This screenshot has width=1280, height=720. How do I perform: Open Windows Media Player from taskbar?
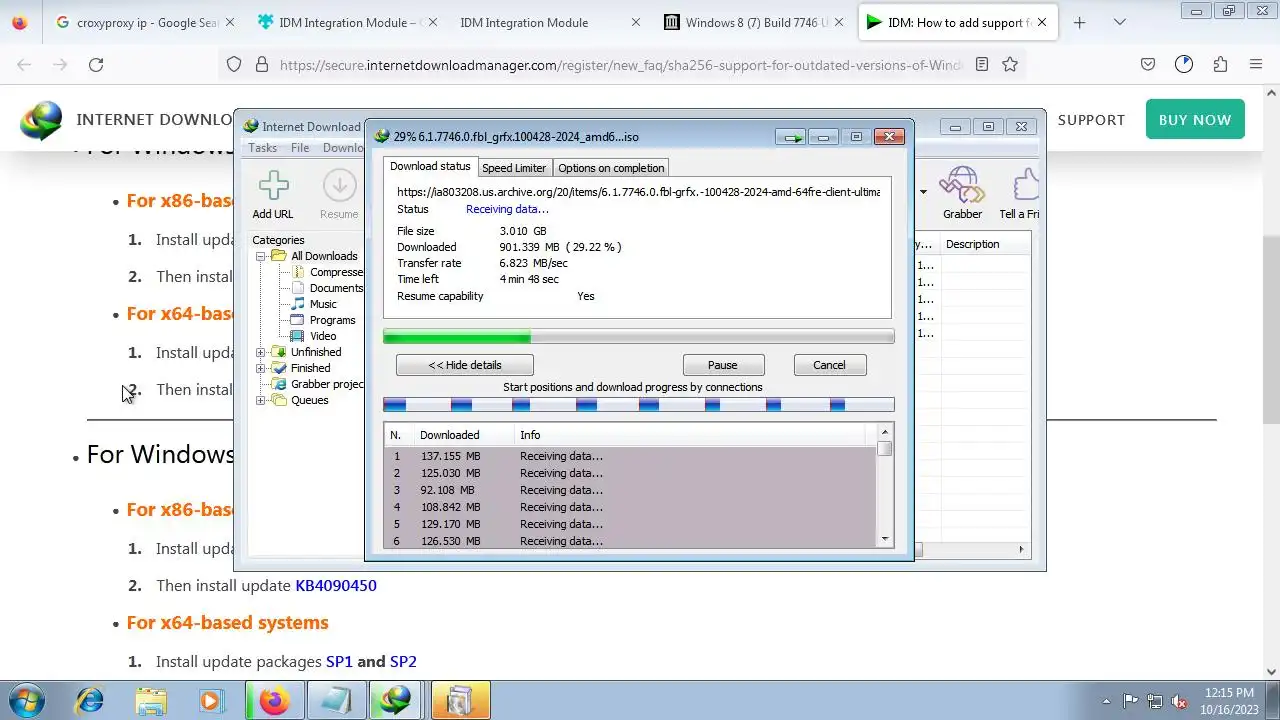(x=211, y=700)
